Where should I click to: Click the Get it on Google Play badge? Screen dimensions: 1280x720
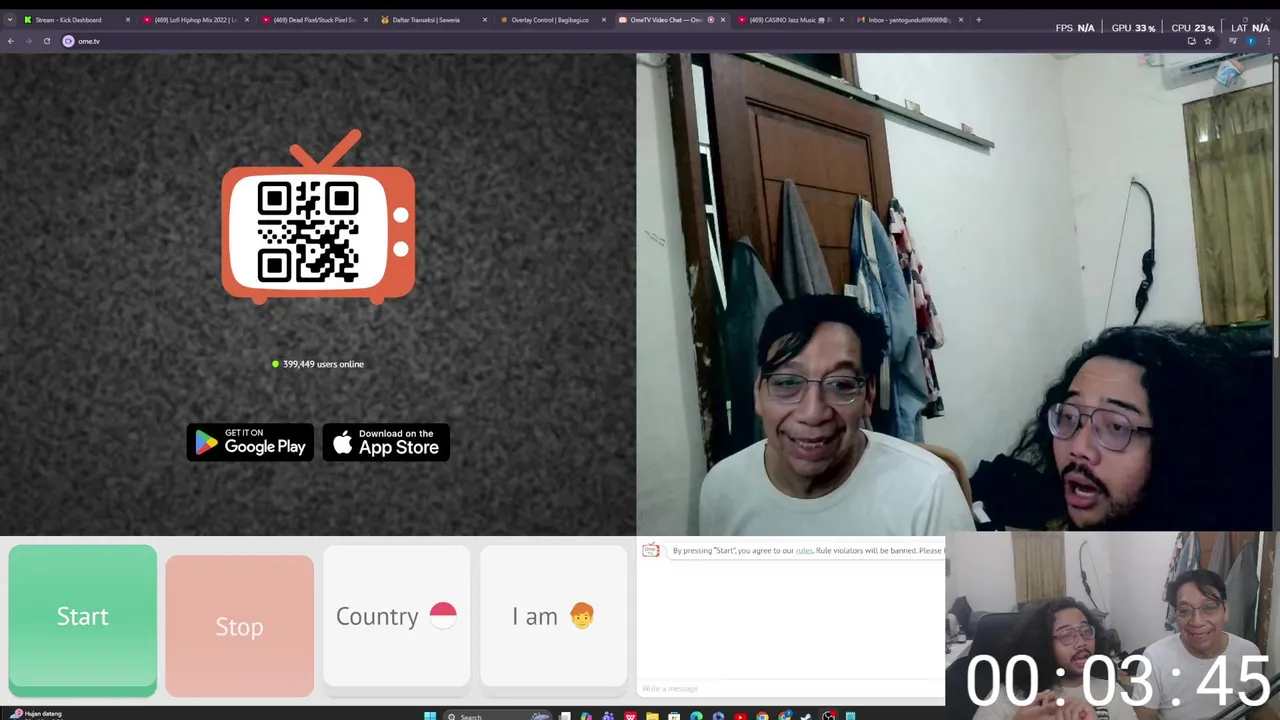[250, 442]
